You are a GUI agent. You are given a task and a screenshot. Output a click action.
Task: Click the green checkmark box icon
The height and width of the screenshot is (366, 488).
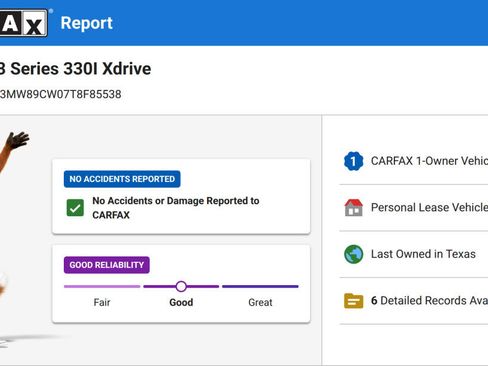point(75,208)
